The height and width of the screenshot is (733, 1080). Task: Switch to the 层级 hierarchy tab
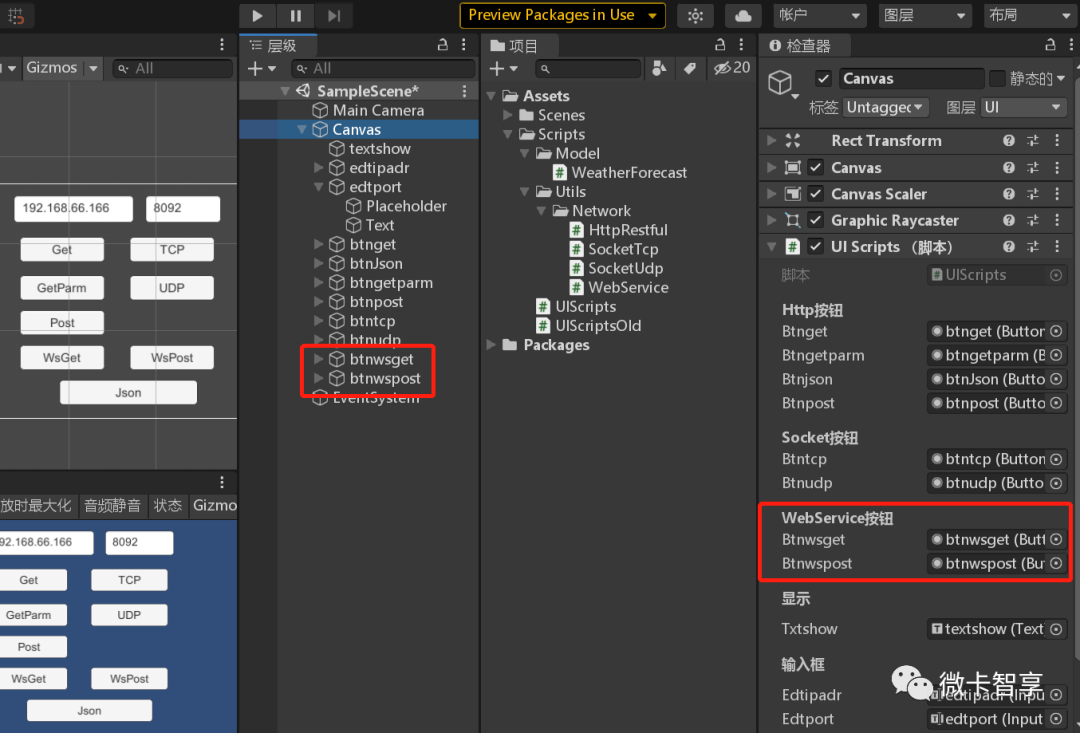279,46
